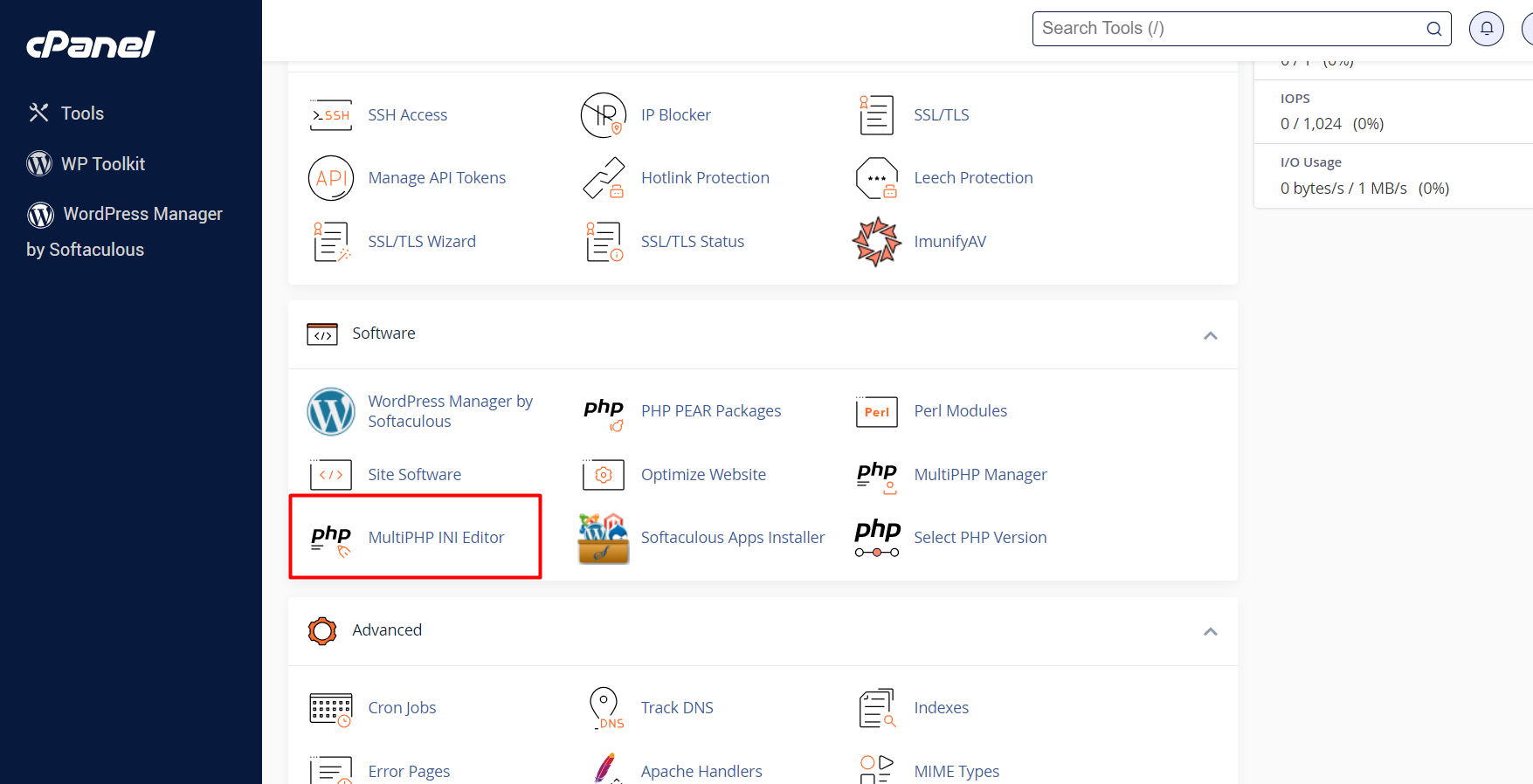
Task: Click the search magnifier icon
Action: tap(1433, 29)
